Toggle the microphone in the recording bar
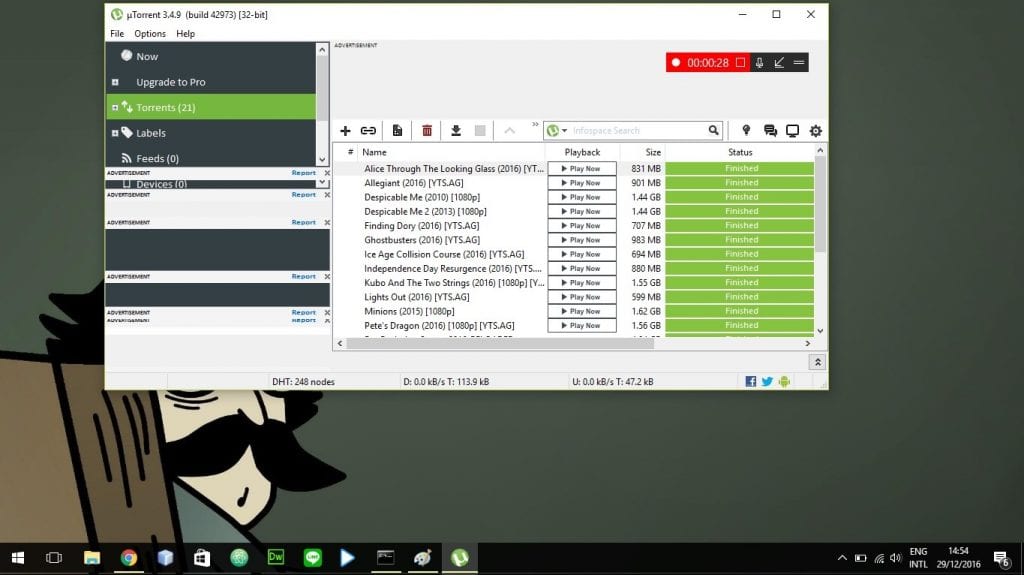 759,63
